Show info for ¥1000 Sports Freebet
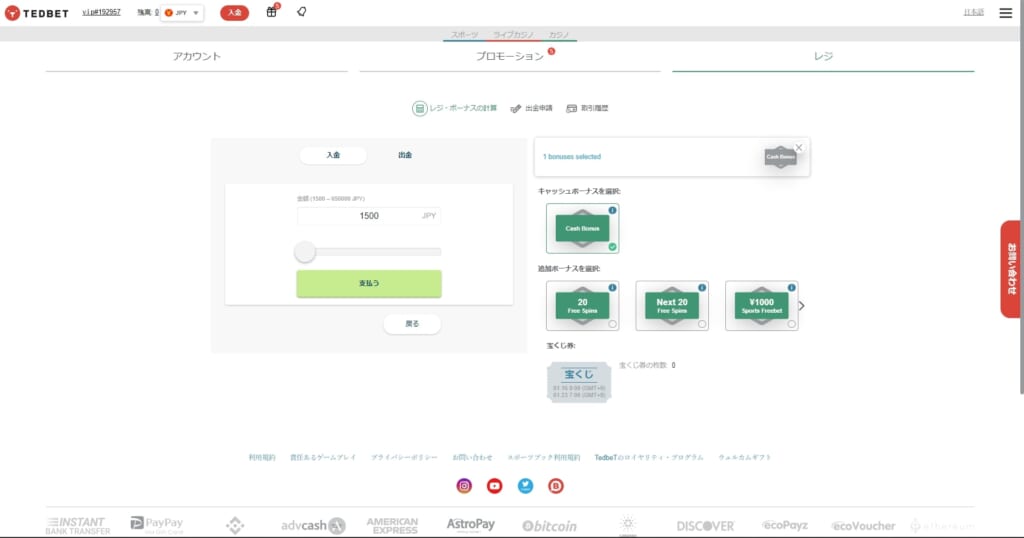This screenshot has height=538, width=1024. [x=792, y=288]
